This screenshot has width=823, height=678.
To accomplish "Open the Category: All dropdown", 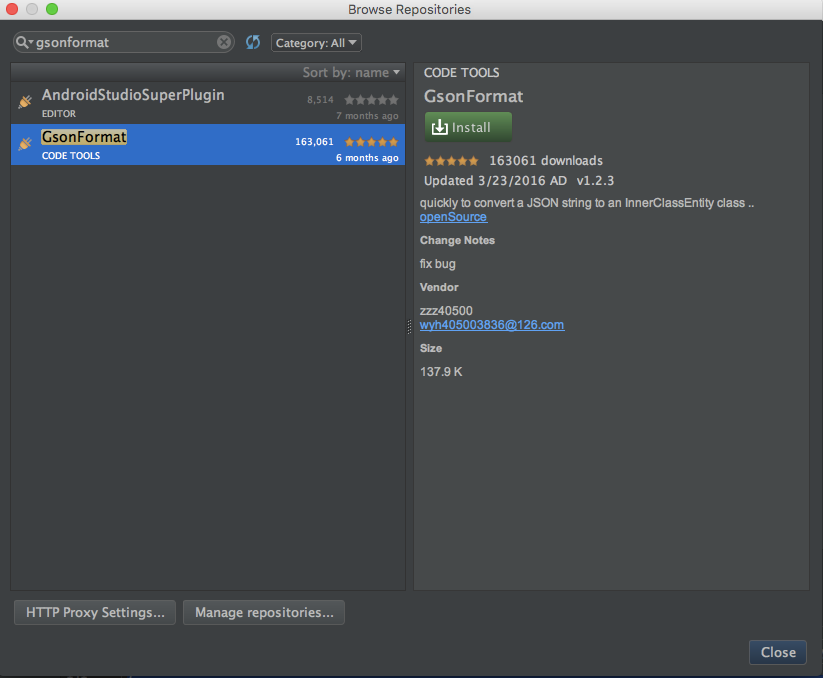I will (315, 42).
